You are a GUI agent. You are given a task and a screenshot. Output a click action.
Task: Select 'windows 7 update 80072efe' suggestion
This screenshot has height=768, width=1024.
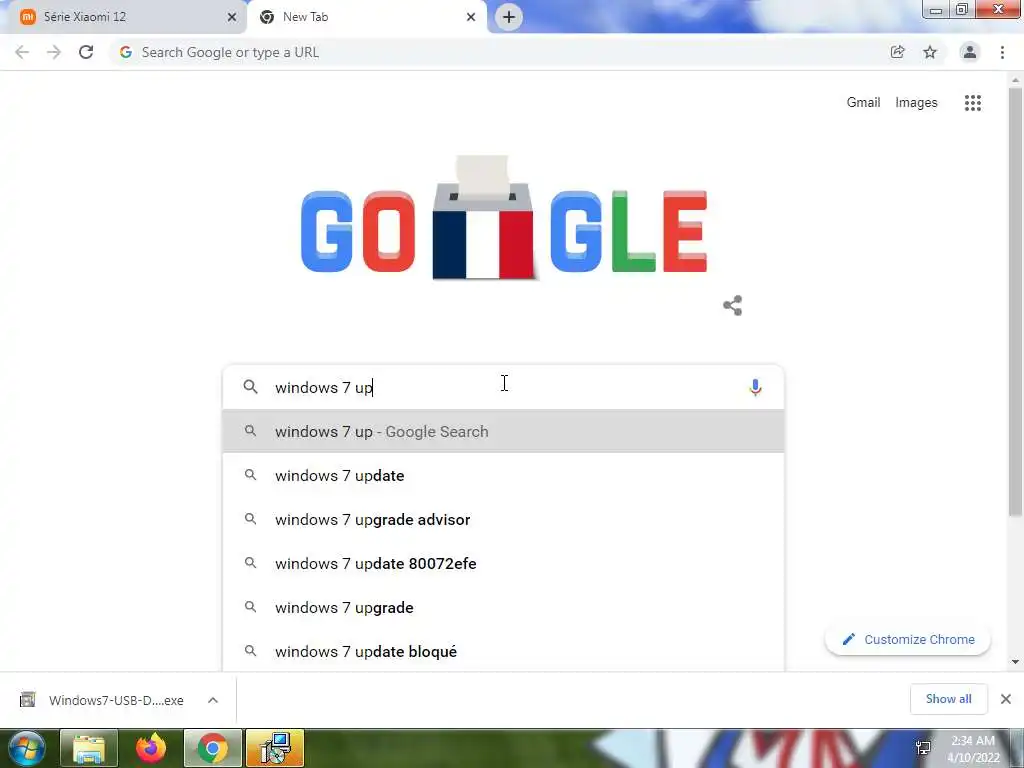click(x=503, y=564)
